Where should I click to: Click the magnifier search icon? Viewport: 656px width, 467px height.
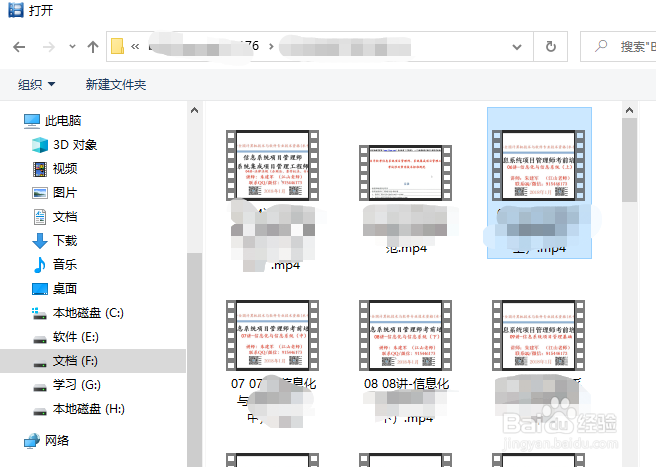(x=601, y=46)
